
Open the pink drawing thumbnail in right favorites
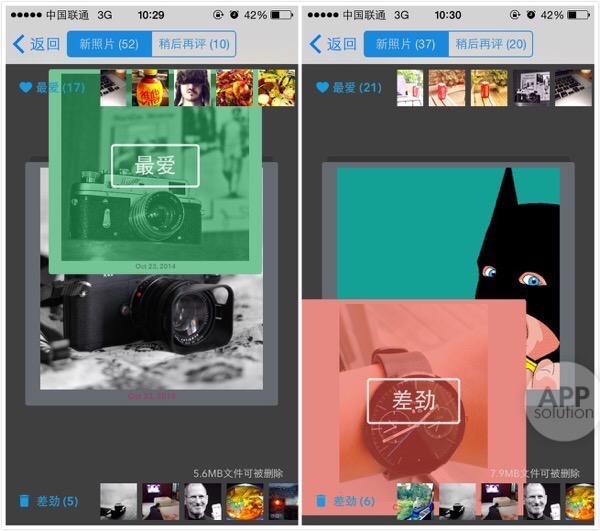[410, 88]
